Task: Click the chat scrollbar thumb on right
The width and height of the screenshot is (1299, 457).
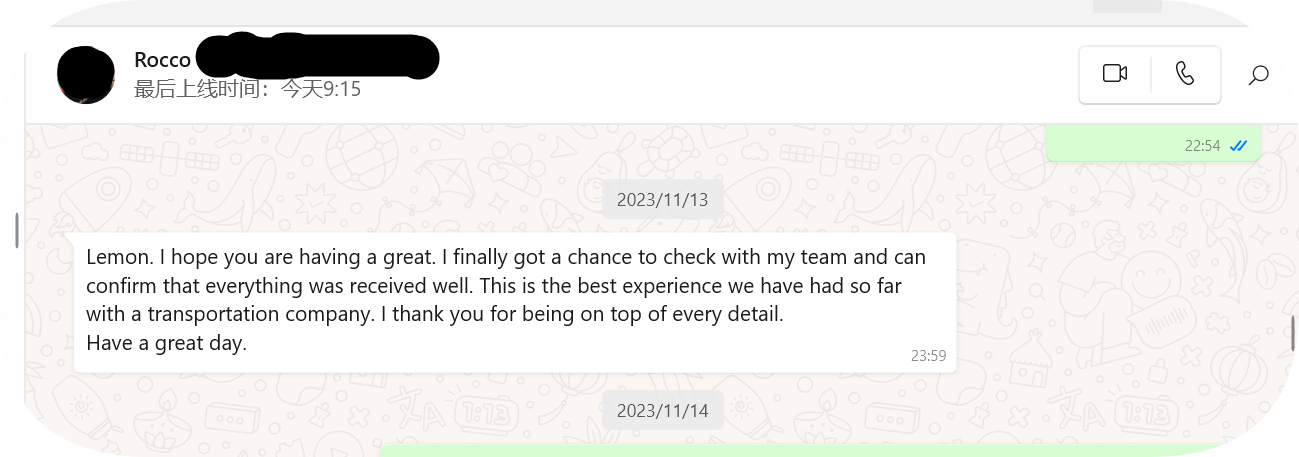Action: pos(1292,332)
